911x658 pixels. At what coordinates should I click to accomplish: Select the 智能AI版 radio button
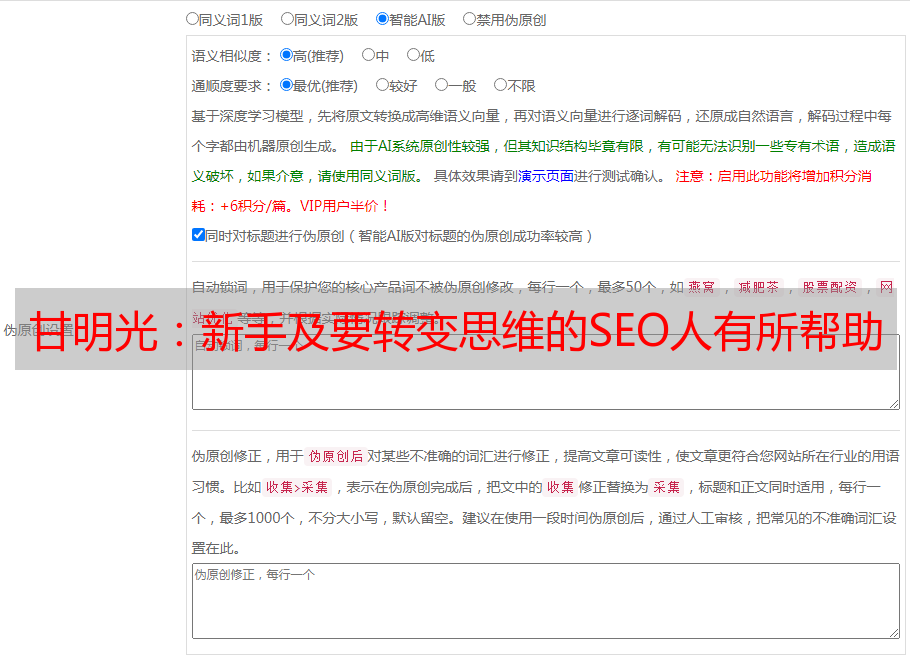coord(382,18)
